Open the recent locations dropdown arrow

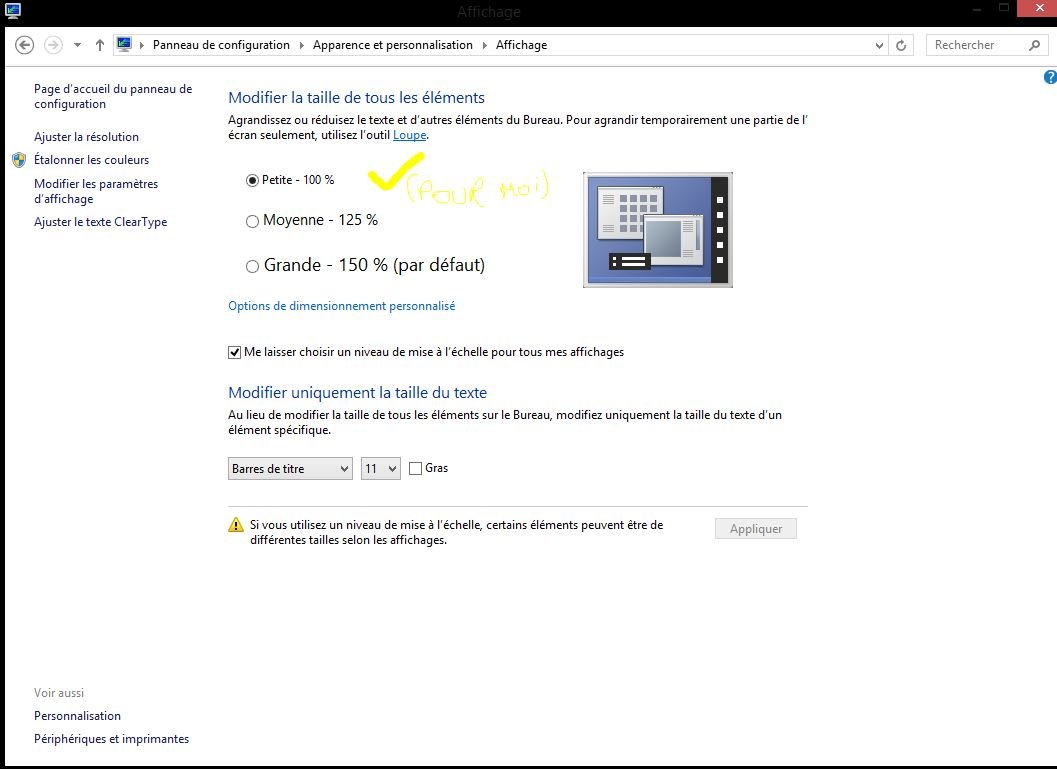(78, 45)
